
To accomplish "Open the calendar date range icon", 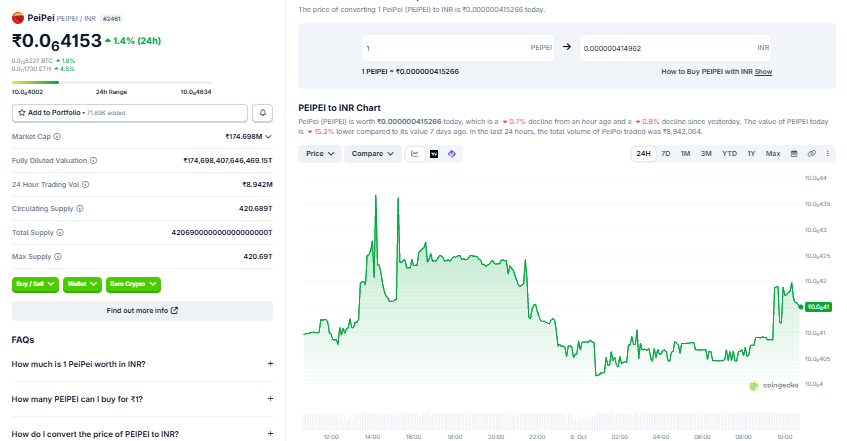I will click(x=794, y=154).
